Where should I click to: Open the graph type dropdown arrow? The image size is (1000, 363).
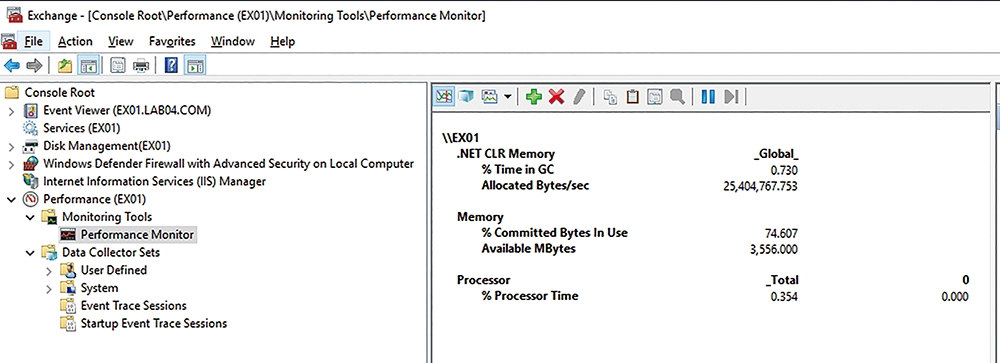(507, 97)
